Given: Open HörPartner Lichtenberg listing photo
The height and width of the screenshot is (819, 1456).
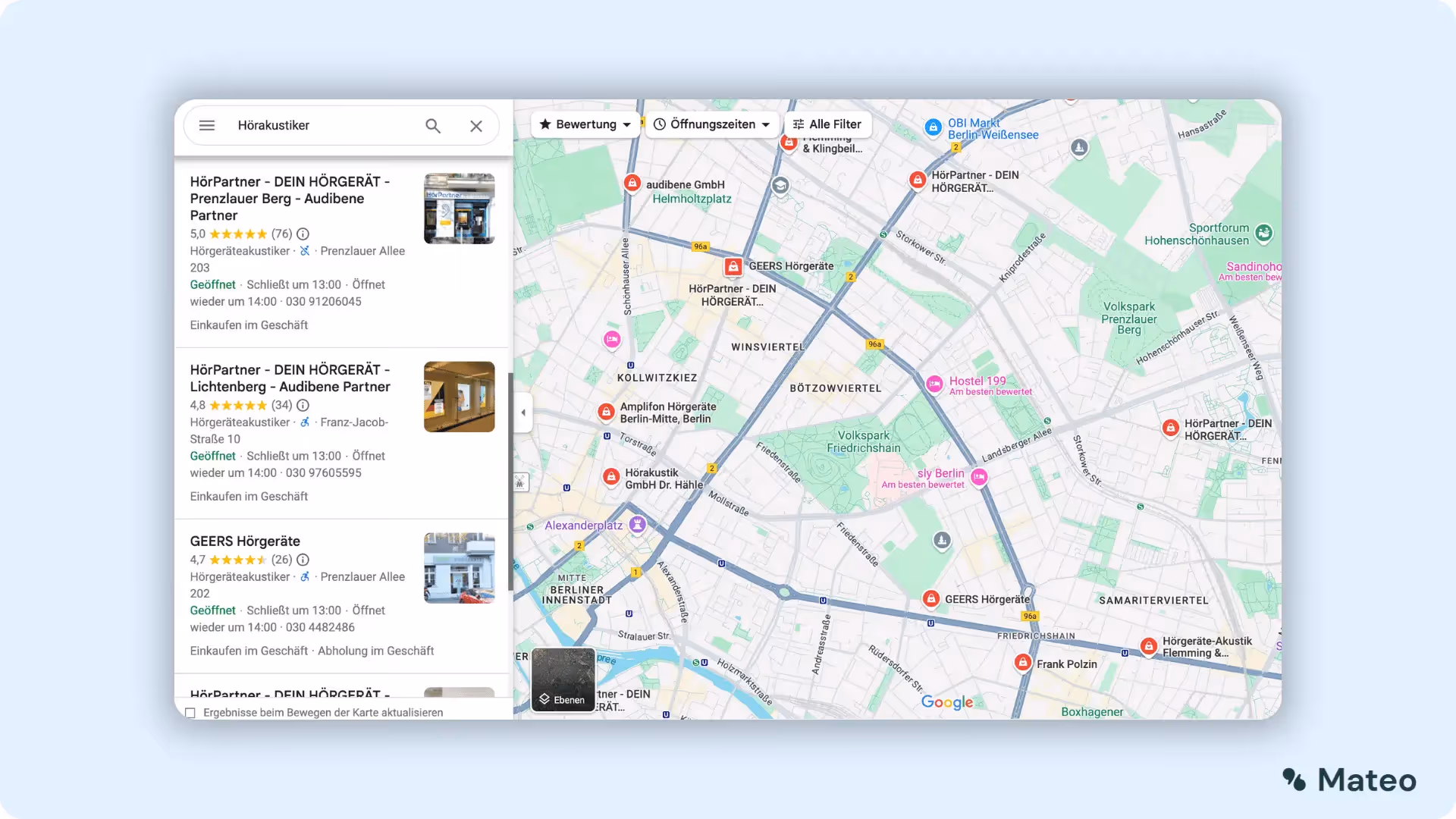Looking at the screenshot, I should click(x=459, y=397).
